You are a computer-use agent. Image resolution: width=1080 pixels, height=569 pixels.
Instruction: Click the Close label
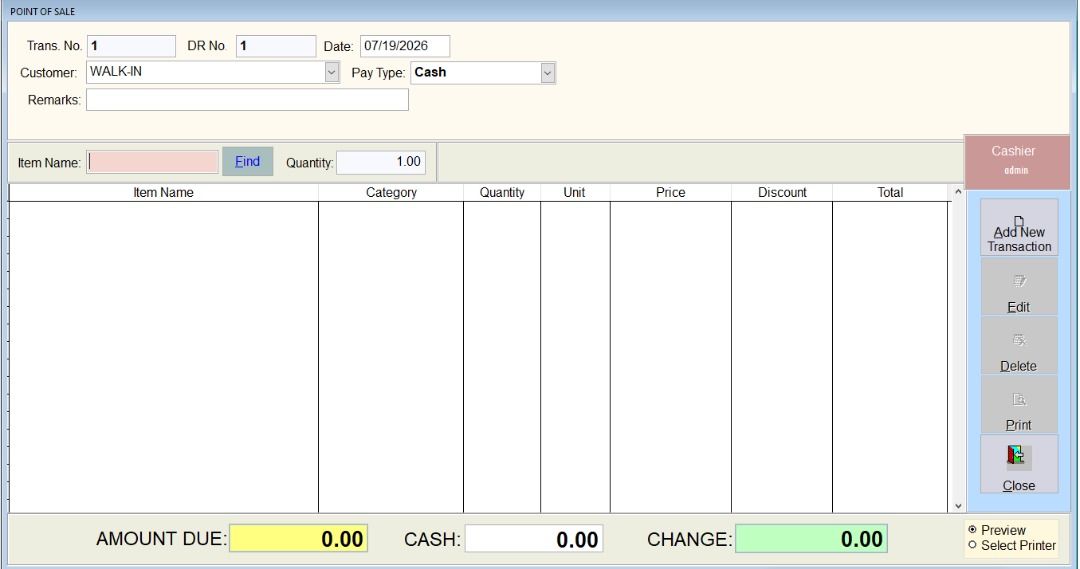point(1019,486)
